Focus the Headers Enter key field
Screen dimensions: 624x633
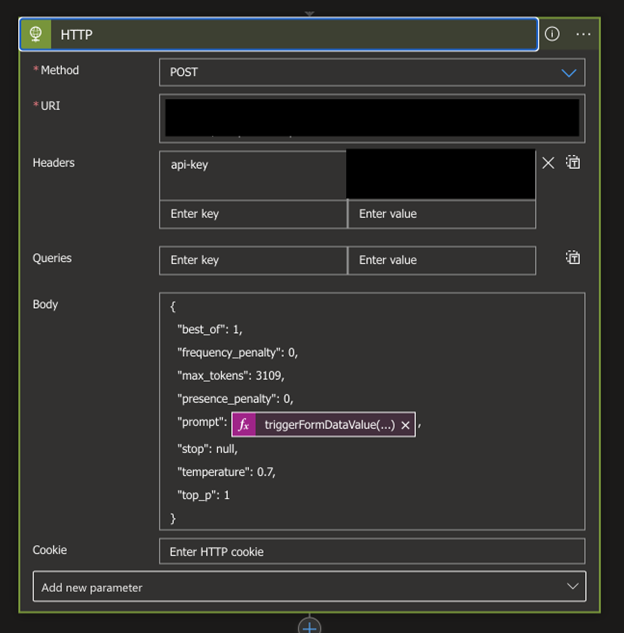252,214
